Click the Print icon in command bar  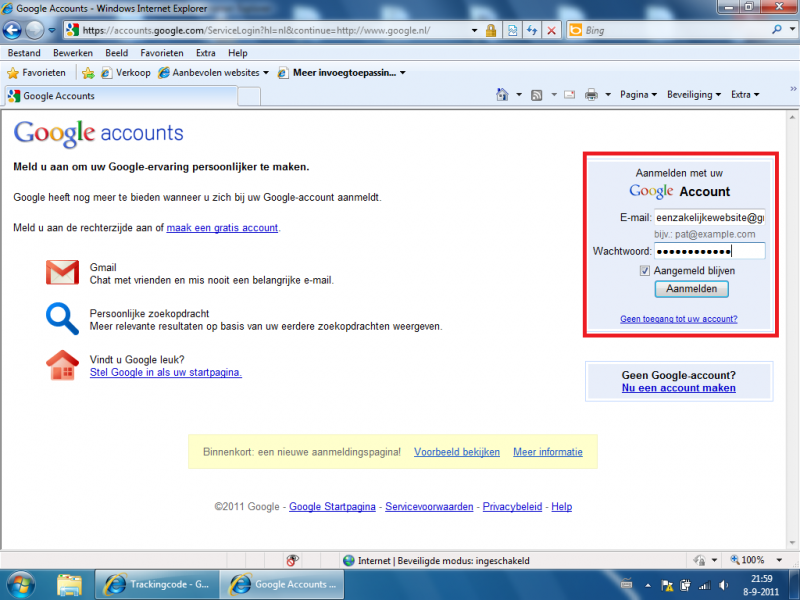coord(591,95)
